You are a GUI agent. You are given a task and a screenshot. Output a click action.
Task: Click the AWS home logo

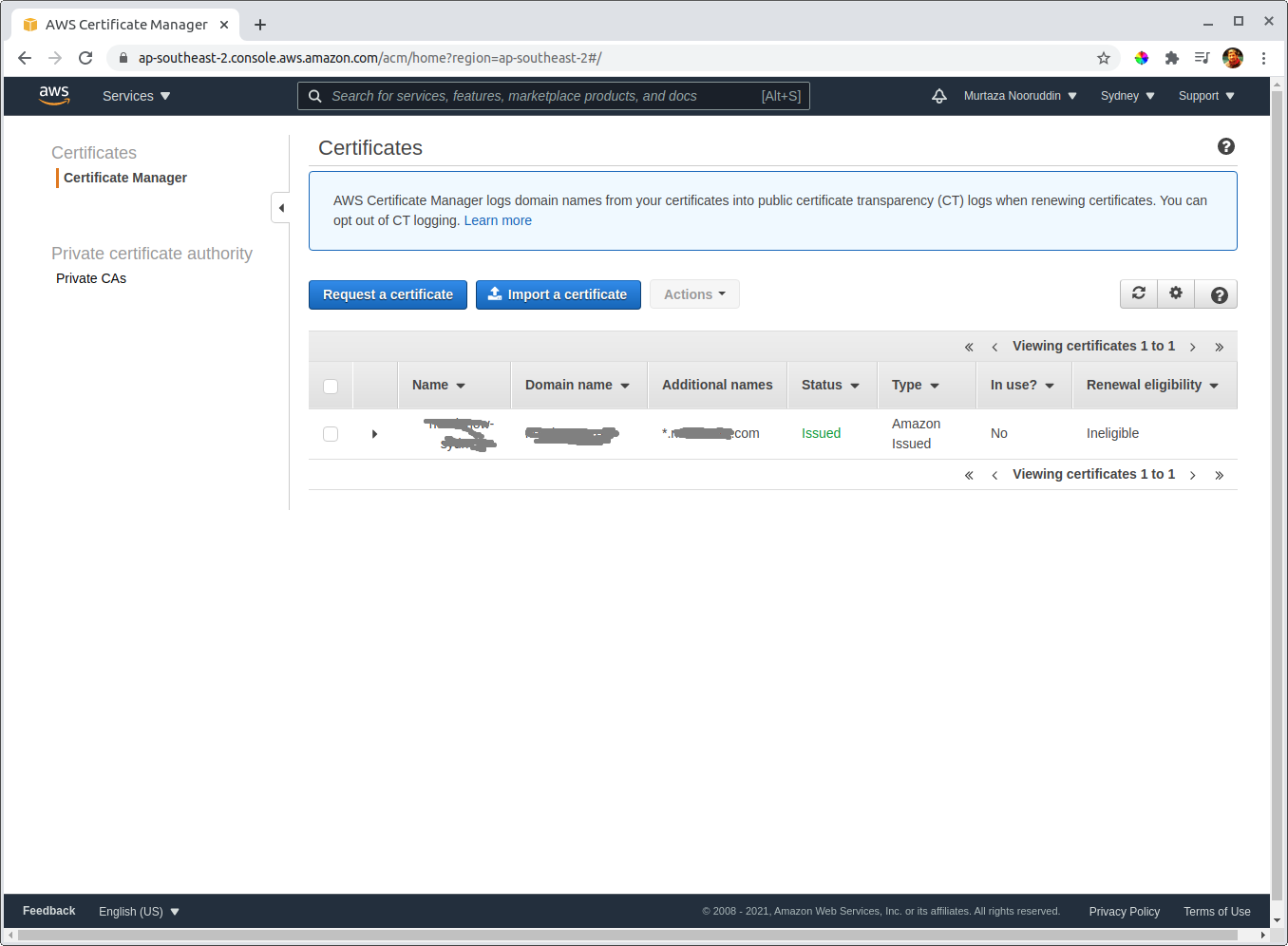tap(54, 95)
